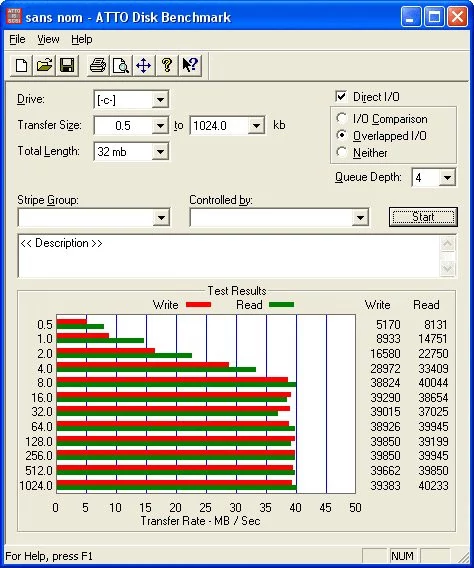Click the write value 38926
474x568 pixels.
[385, 426]
